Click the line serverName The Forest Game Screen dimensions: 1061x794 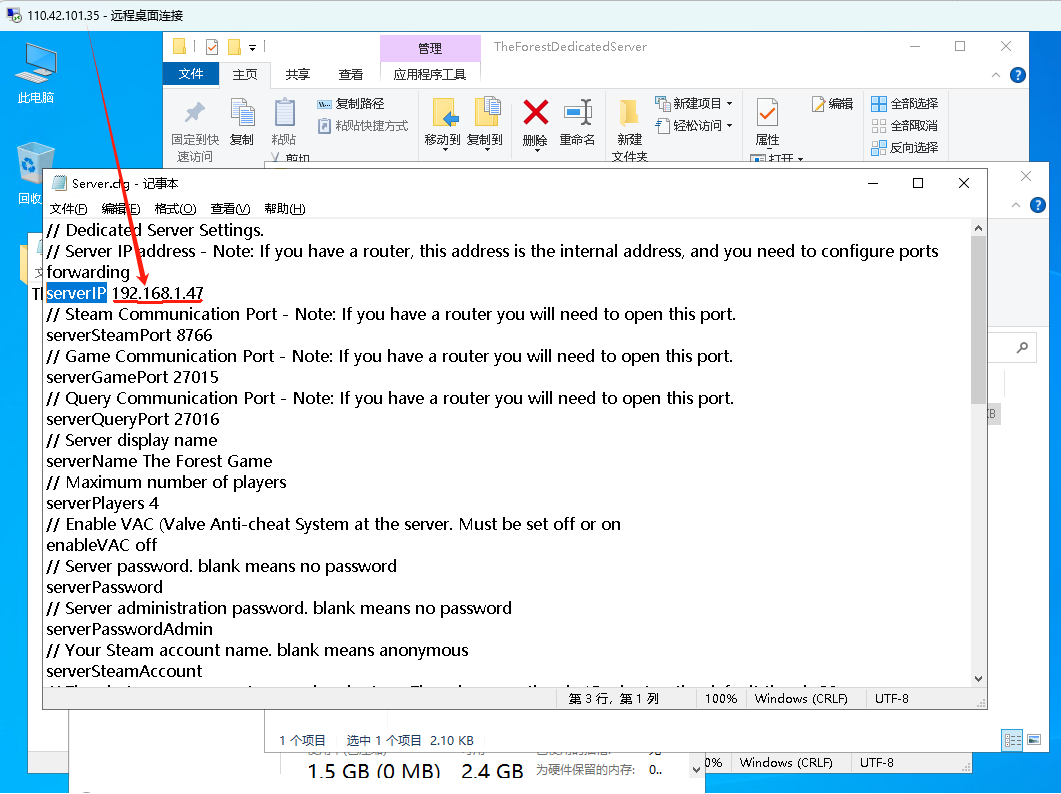[159, 461]
